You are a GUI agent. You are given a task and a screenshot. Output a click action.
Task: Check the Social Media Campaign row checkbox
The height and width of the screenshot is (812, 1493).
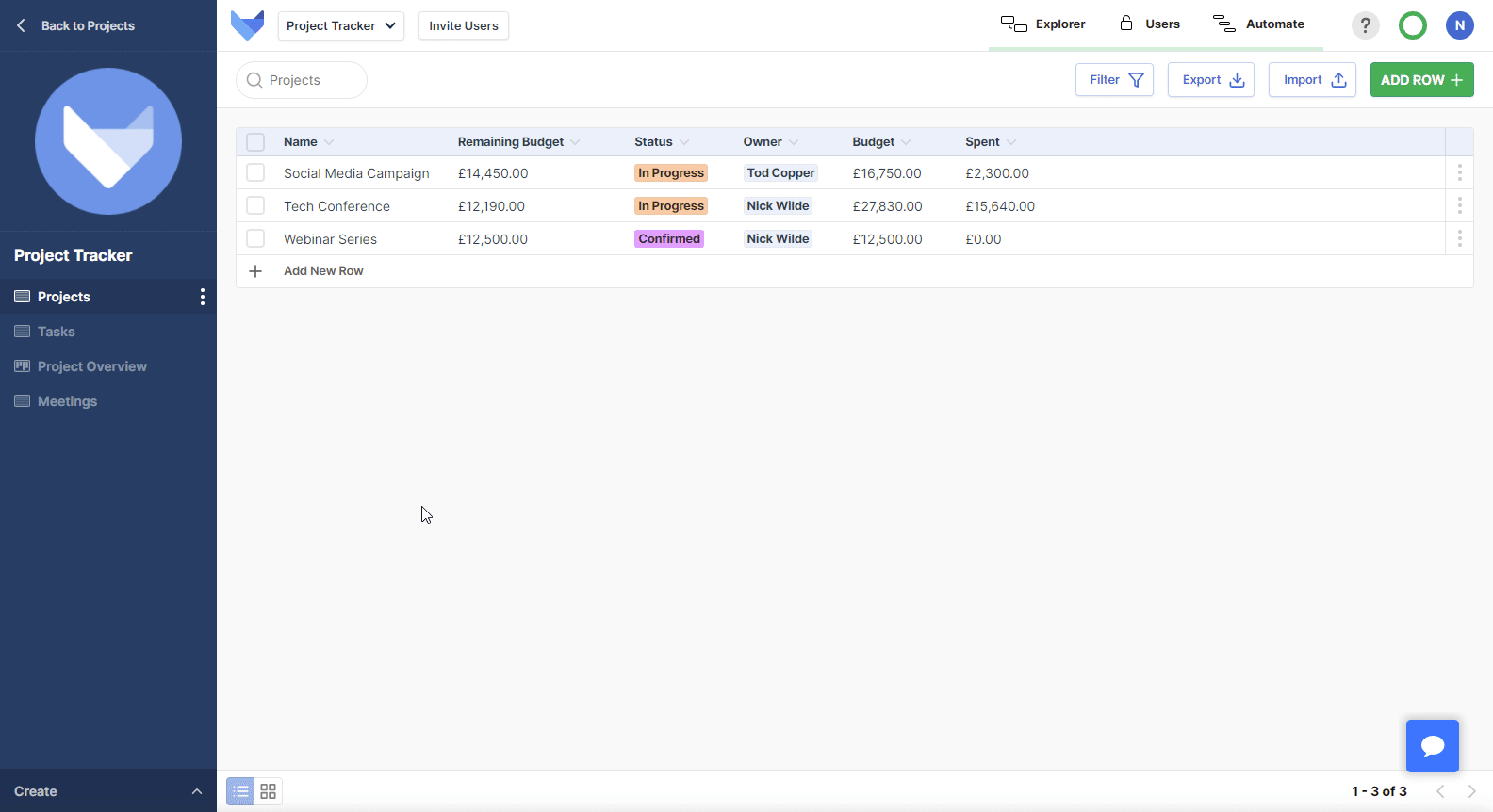point(255,173)
